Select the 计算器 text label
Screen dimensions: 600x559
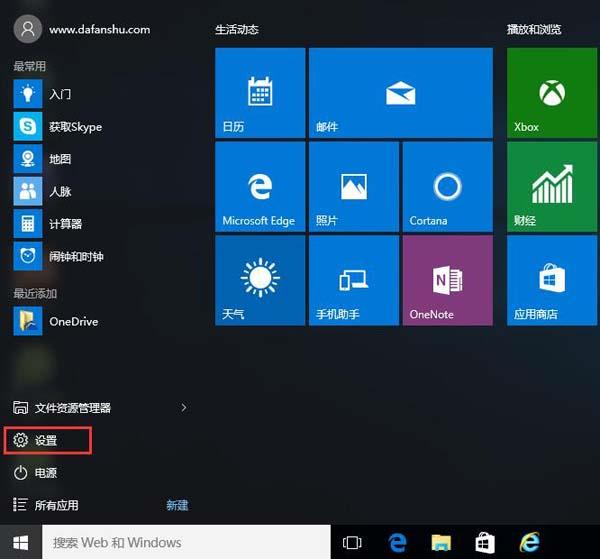point(65,224)
